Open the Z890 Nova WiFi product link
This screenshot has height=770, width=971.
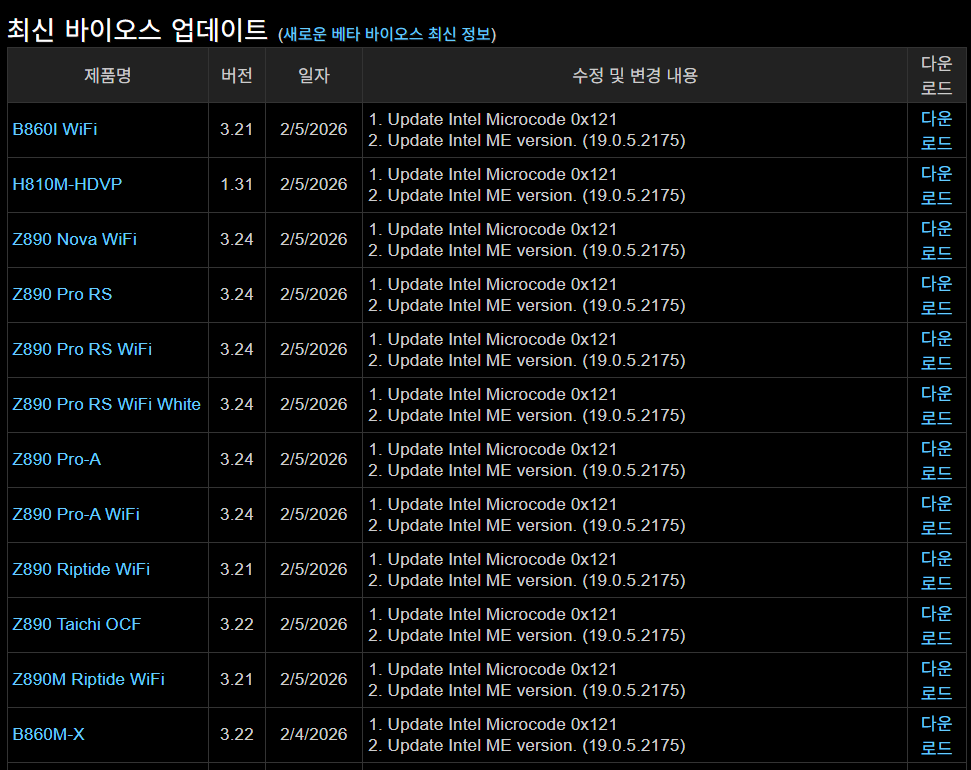(x=74, y=240)
